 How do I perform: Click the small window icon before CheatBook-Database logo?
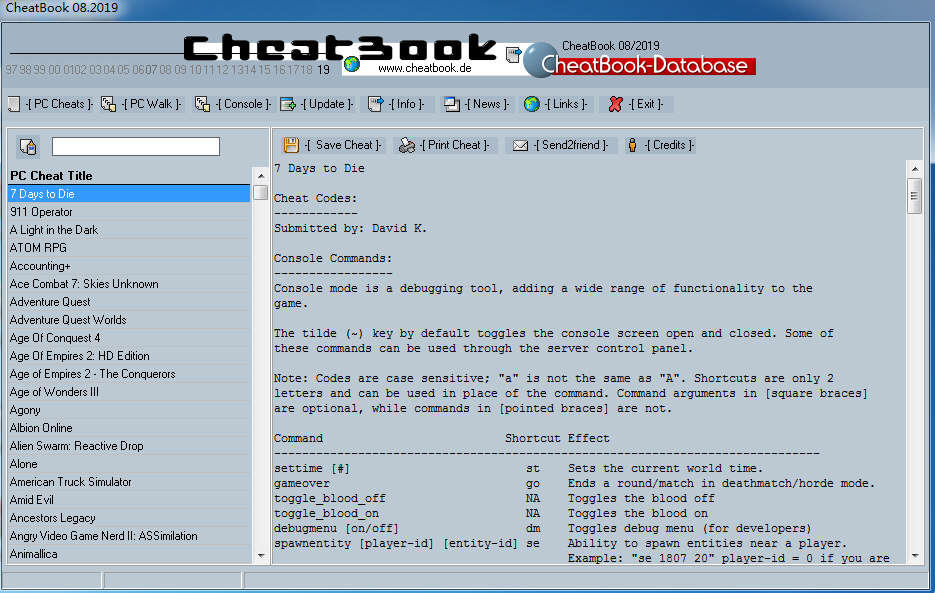513,55
